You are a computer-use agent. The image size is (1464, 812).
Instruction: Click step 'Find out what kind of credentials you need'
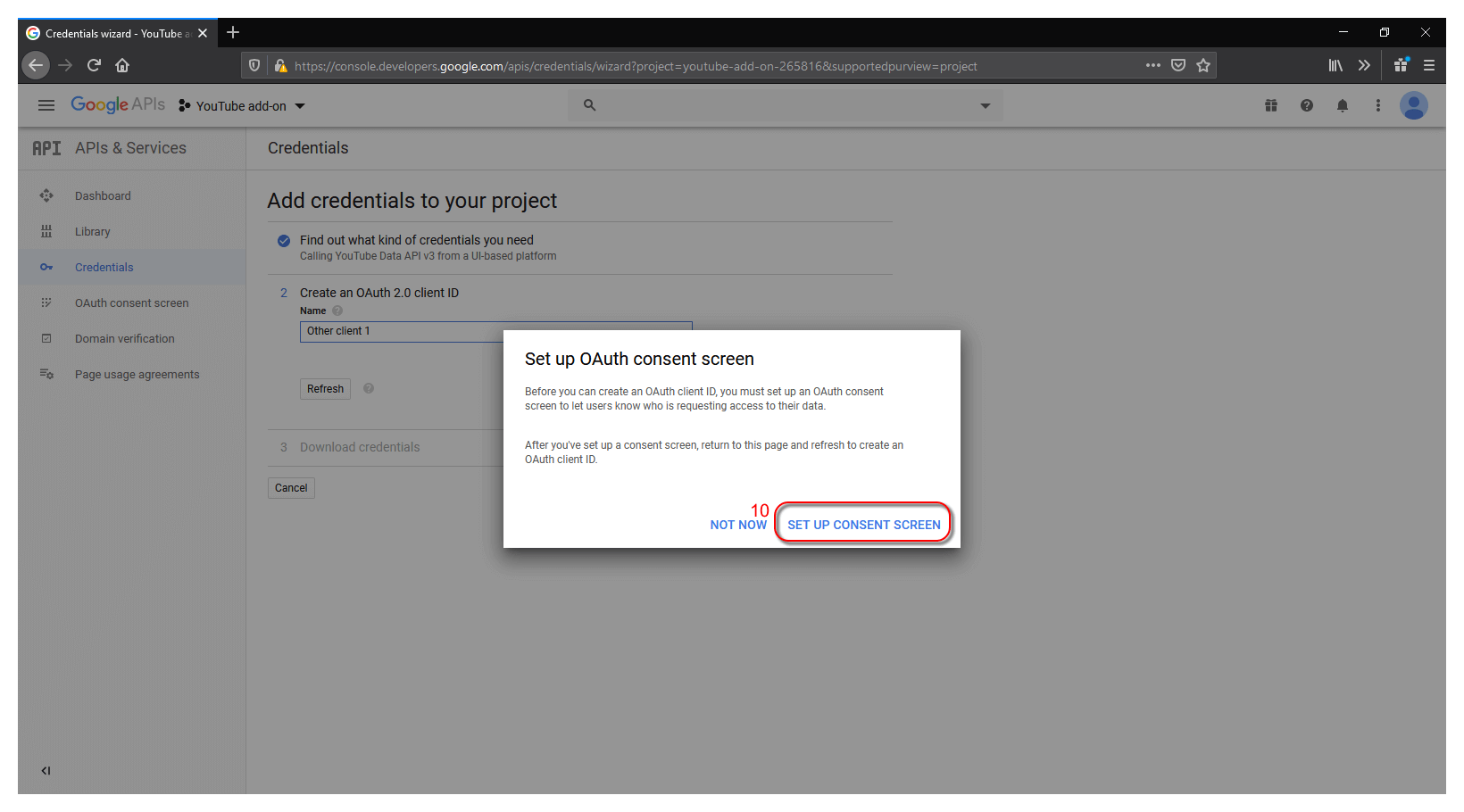click(x=417, y=240)
